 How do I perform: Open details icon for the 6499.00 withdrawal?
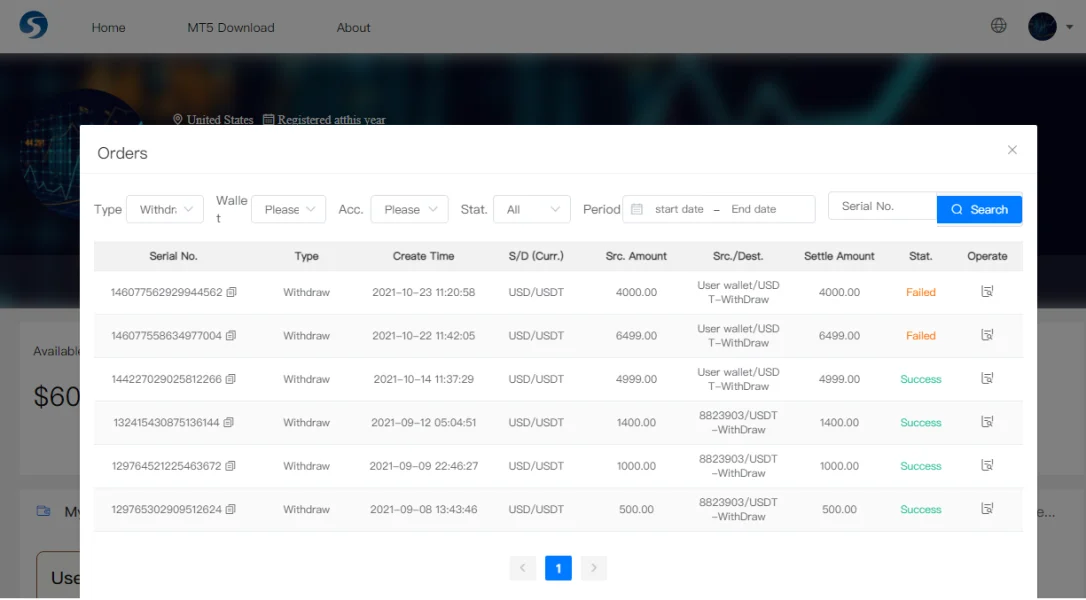click(x=987, y=336)
